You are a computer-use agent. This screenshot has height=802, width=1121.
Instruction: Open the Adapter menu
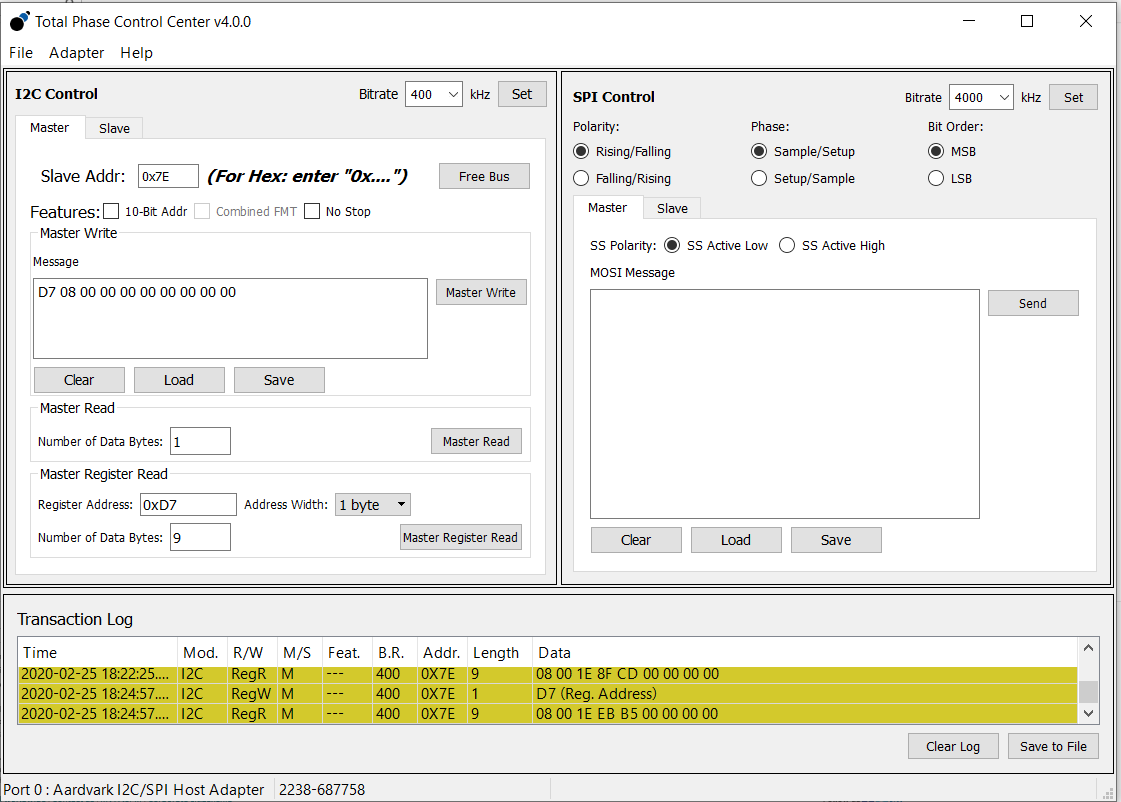76,53
